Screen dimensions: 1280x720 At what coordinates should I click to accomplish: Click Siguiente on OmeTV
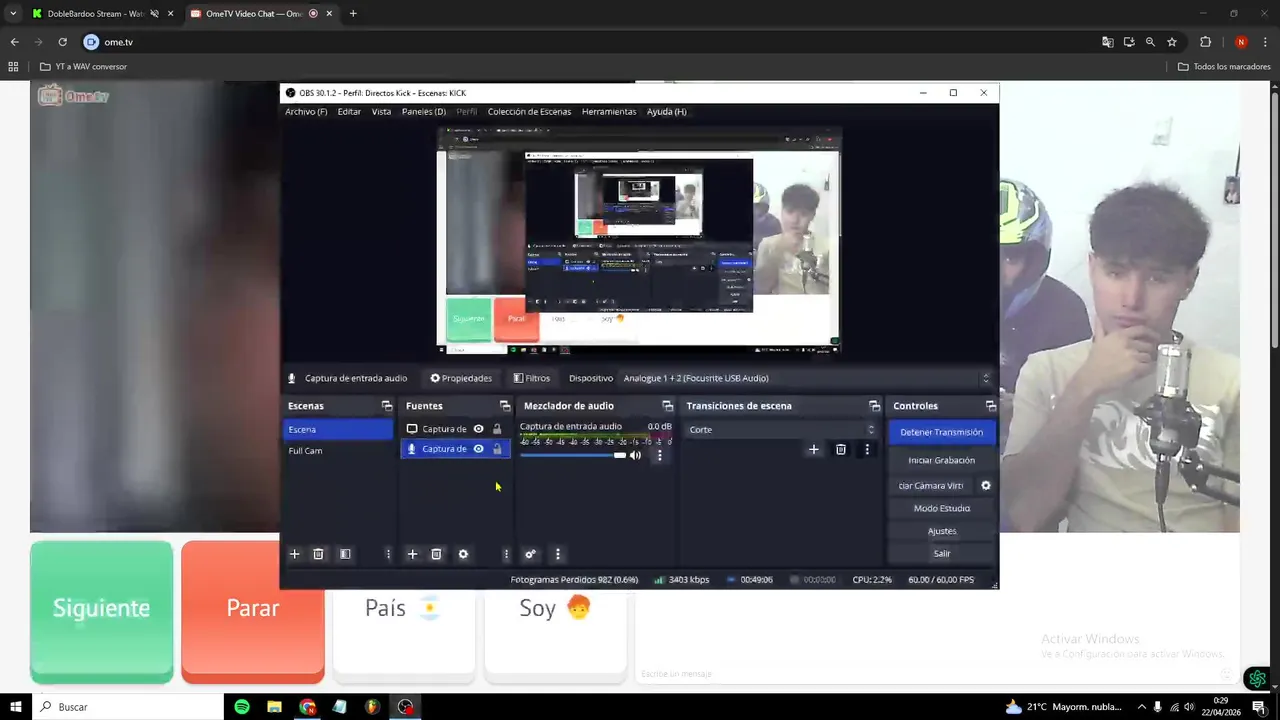tap(101, 613)
